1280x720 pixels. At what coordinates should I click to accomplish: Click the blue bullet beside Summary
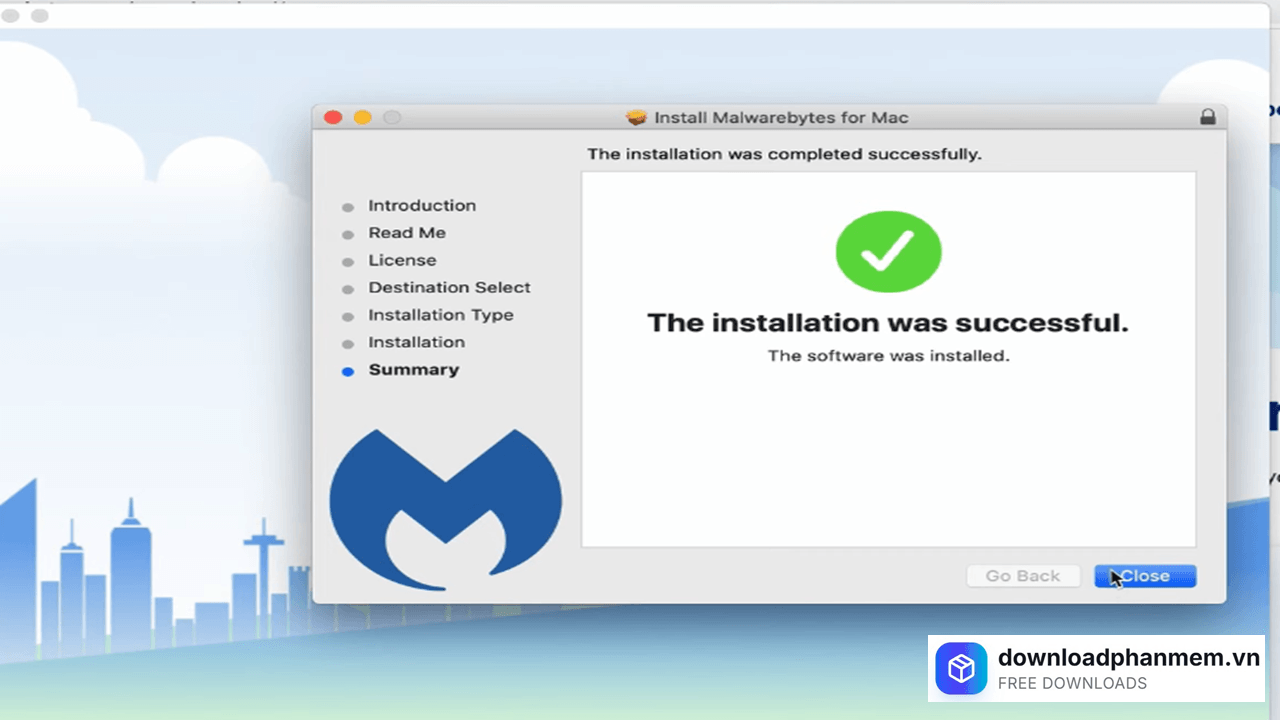348,371
